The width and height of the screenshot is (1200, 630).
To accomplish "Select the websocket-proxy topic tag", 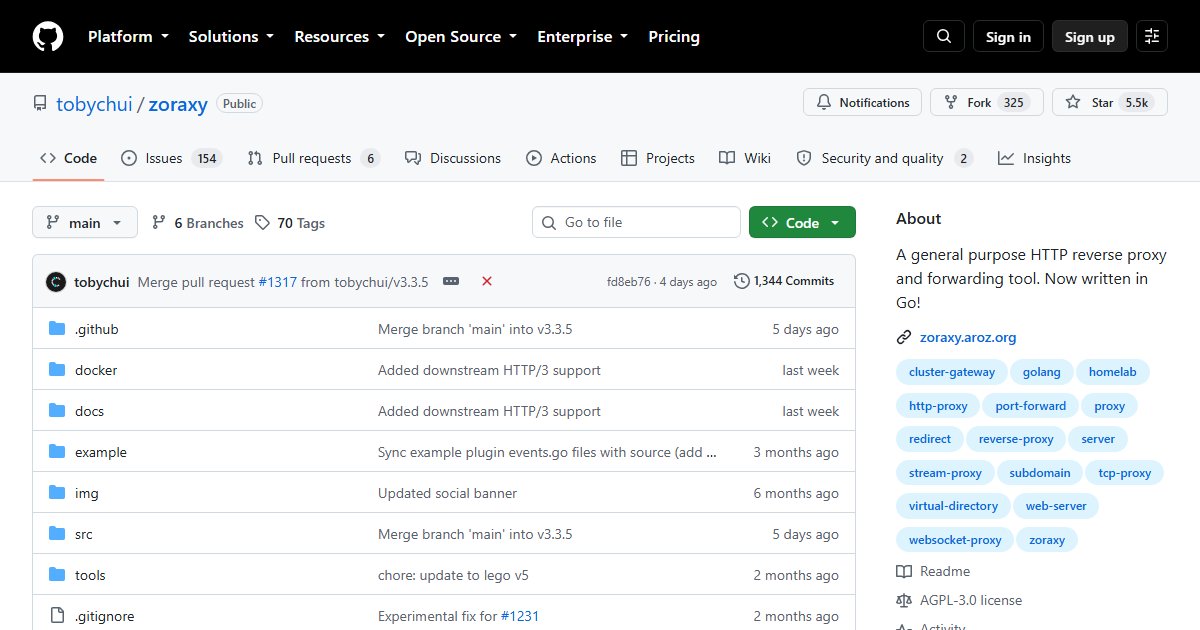I will (x=955, y=540).
